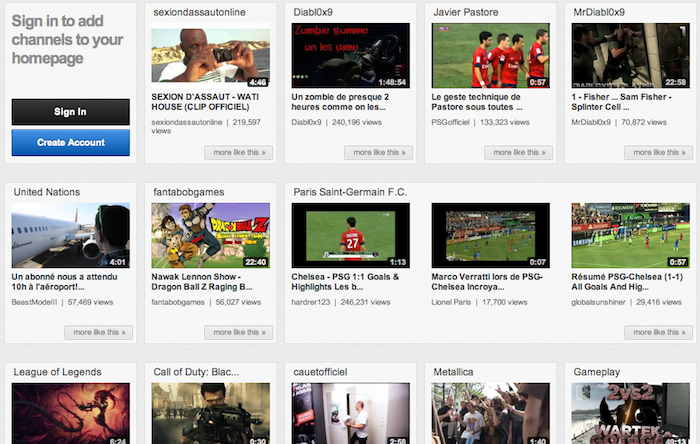The width and height of the screenshot is (700, 444).
Task: Click title Marco Verratti lors de PSG-Chelsea
Action: [x=487, y=282]
